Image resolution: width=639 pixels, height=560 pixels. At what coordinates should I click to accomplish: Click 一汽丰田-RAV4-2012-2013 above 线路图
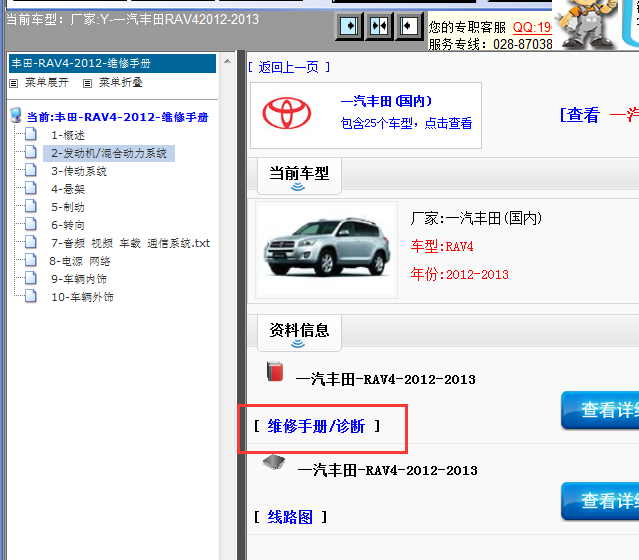coord(388,471)
